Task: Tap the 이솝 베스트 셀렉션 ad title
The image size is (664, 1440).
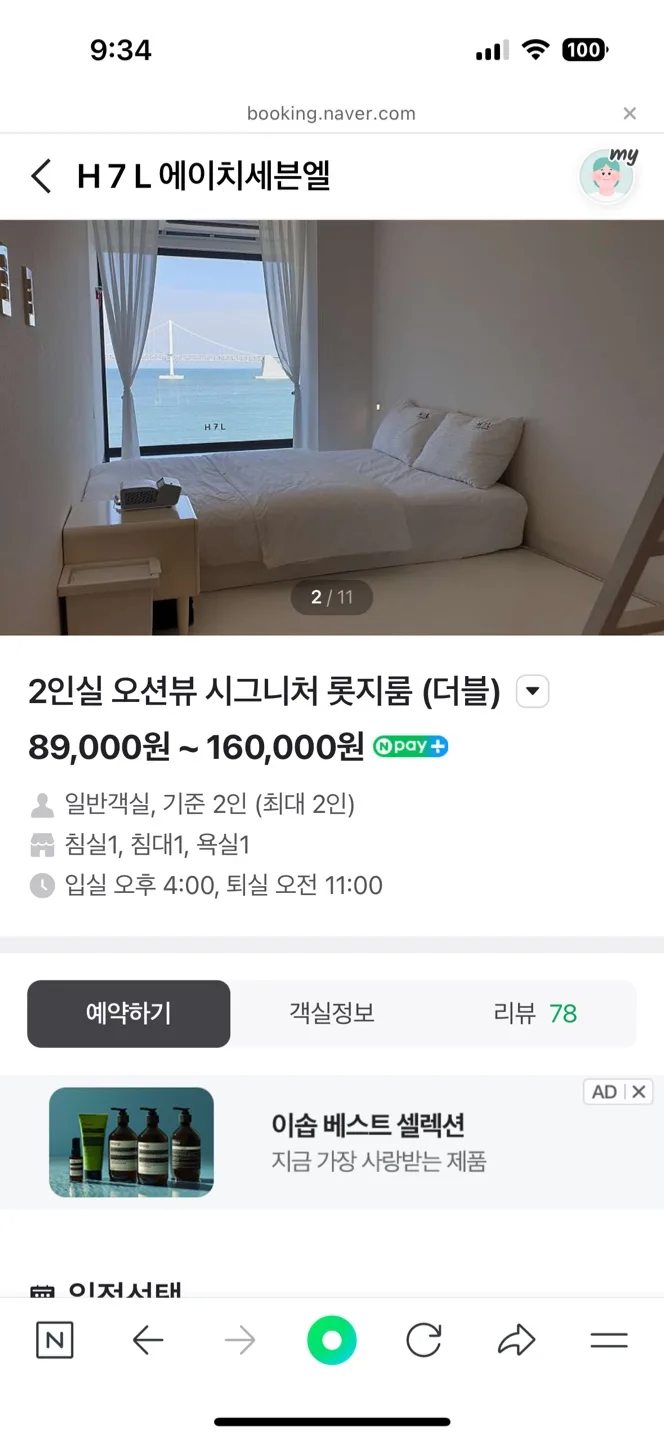Action: (x=367, y=1125)
